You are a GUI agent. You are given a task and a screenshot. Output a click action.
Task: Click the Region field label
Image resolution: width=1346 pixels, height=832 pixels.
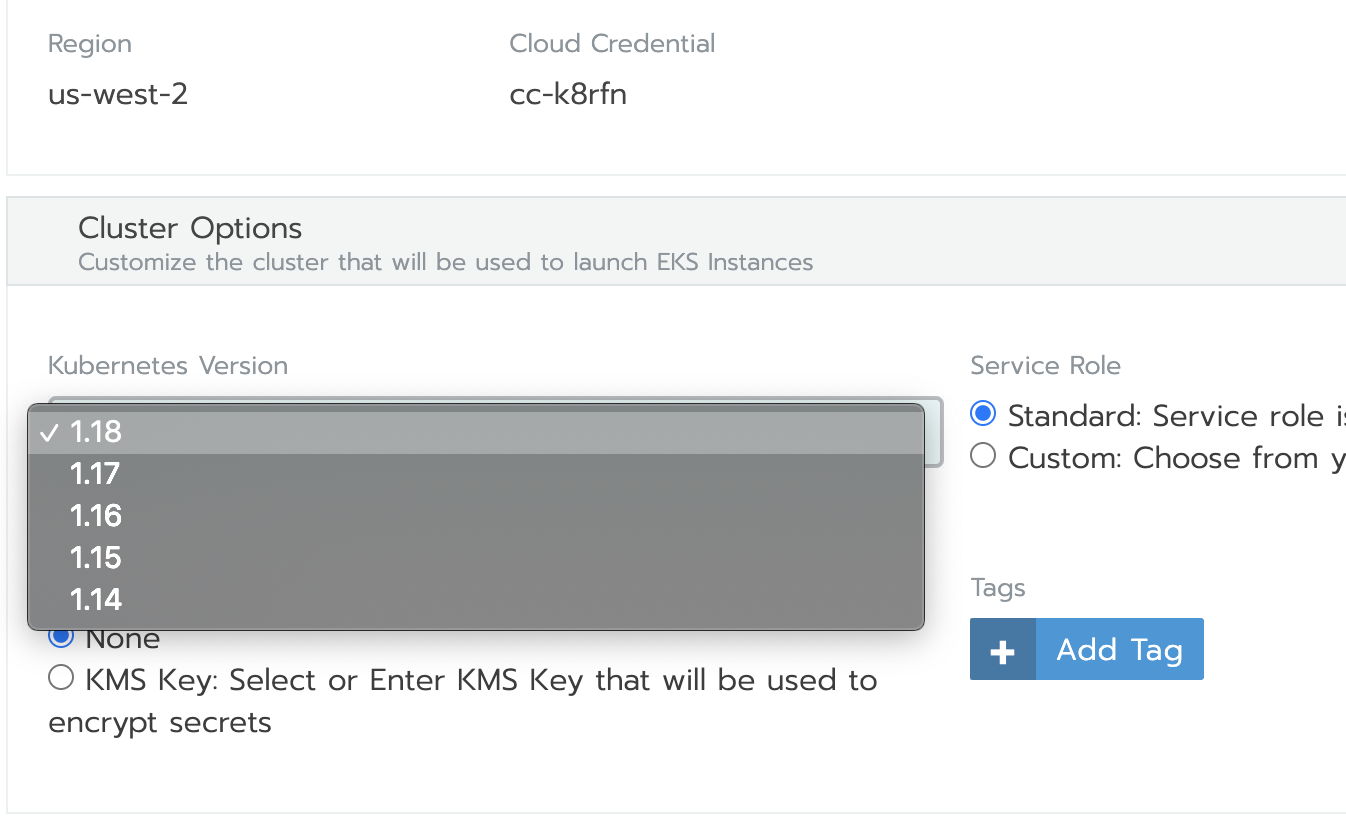(89, 43)
